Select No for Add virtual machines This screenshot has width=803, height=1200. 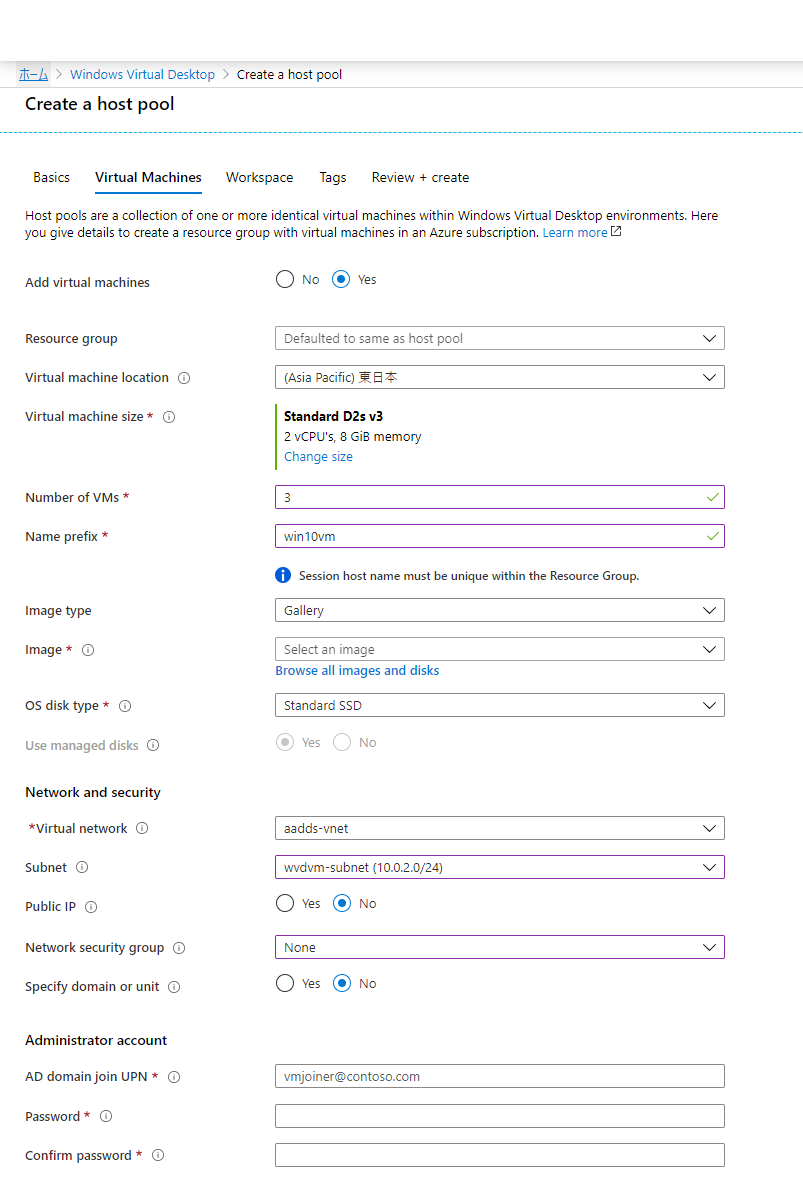click(x=285, y=280)
